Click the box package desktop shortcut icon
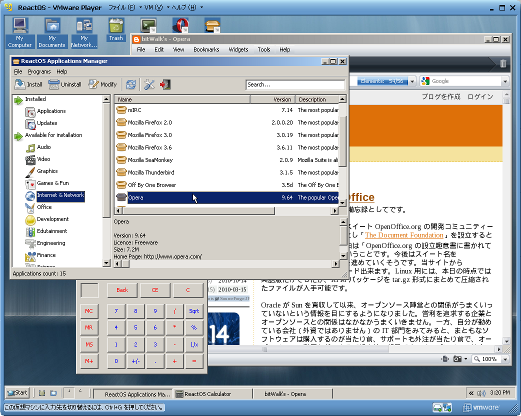 click(x=212, y=25)
